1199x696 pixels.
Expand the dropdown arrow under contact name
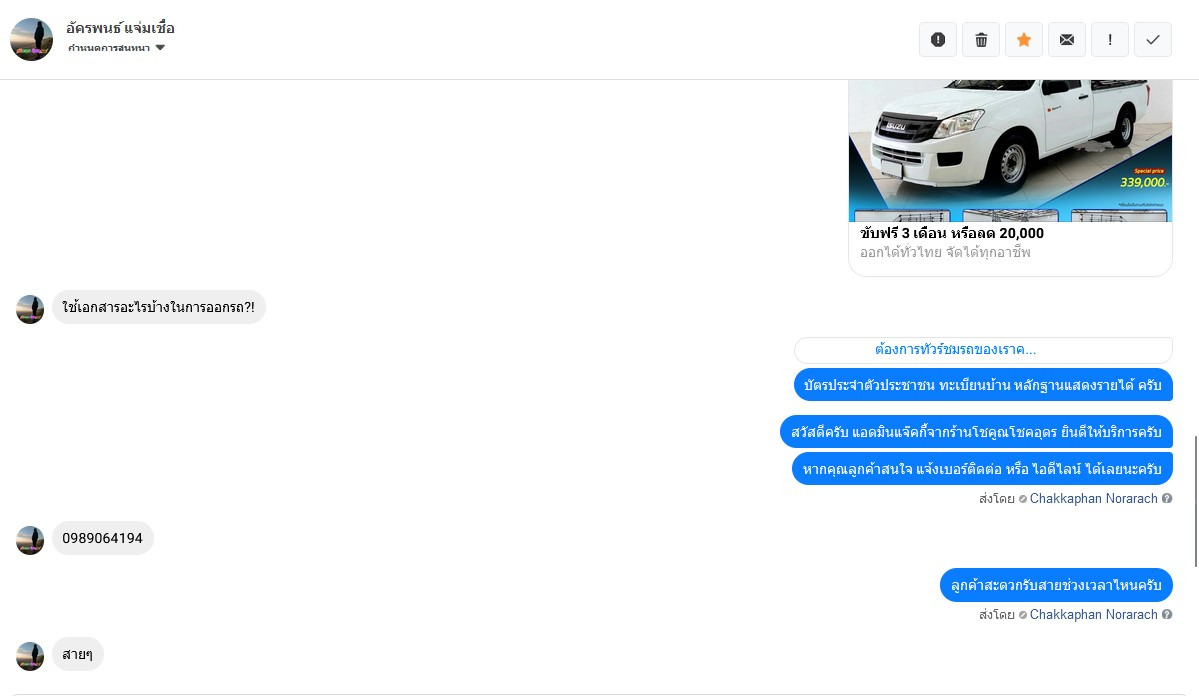[x=160, y=47]
